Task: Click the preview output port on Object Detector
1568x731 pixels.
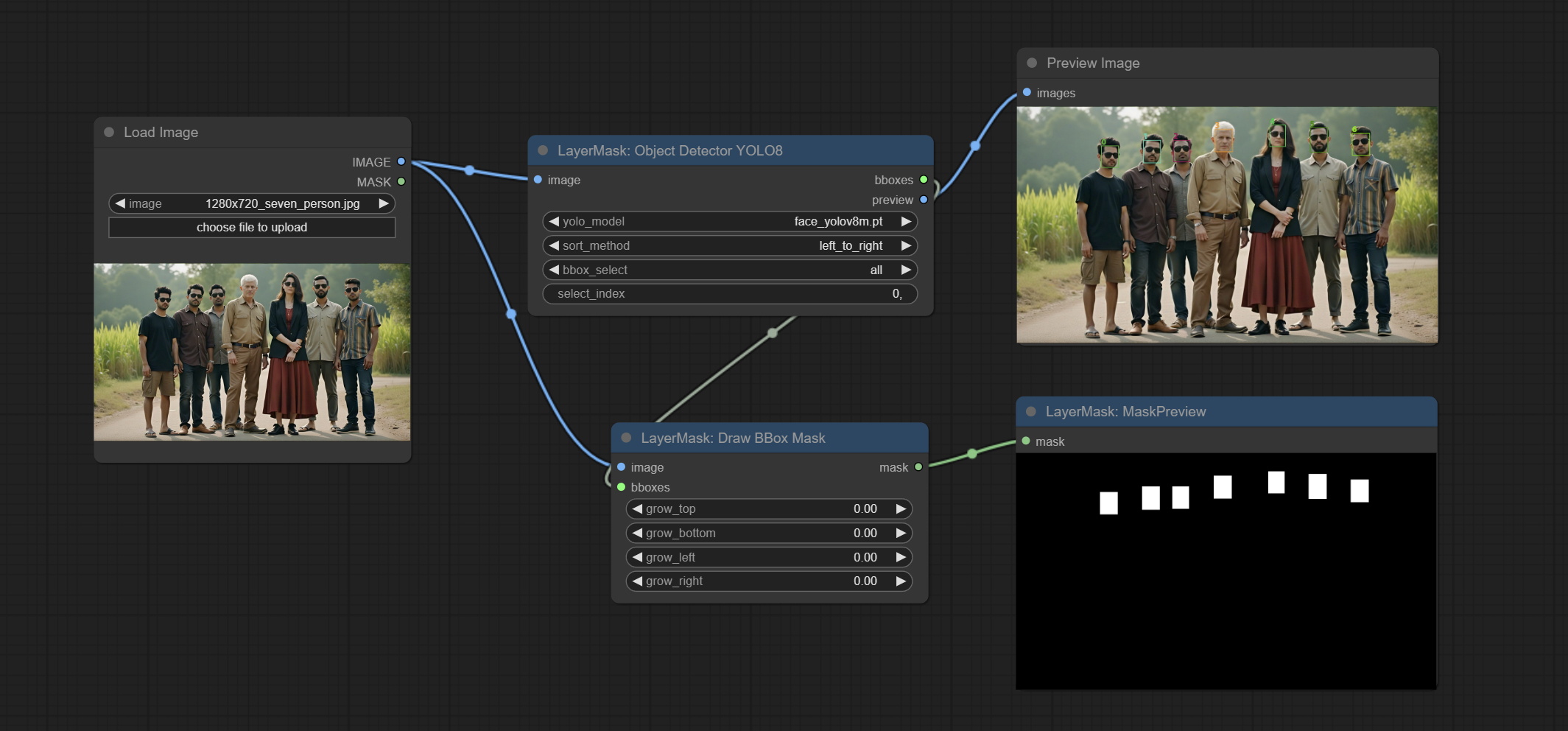Action: 924,200
